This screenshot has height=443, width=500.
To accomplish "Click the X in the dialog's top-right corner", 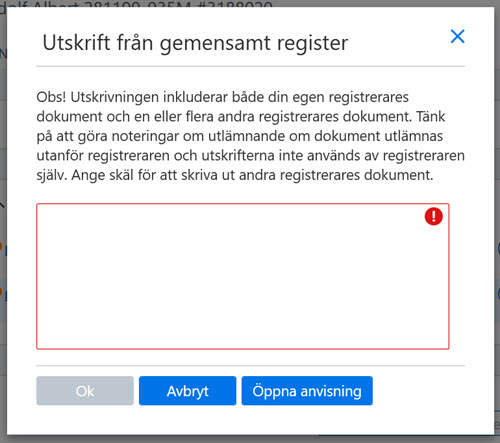I will 457,36.
